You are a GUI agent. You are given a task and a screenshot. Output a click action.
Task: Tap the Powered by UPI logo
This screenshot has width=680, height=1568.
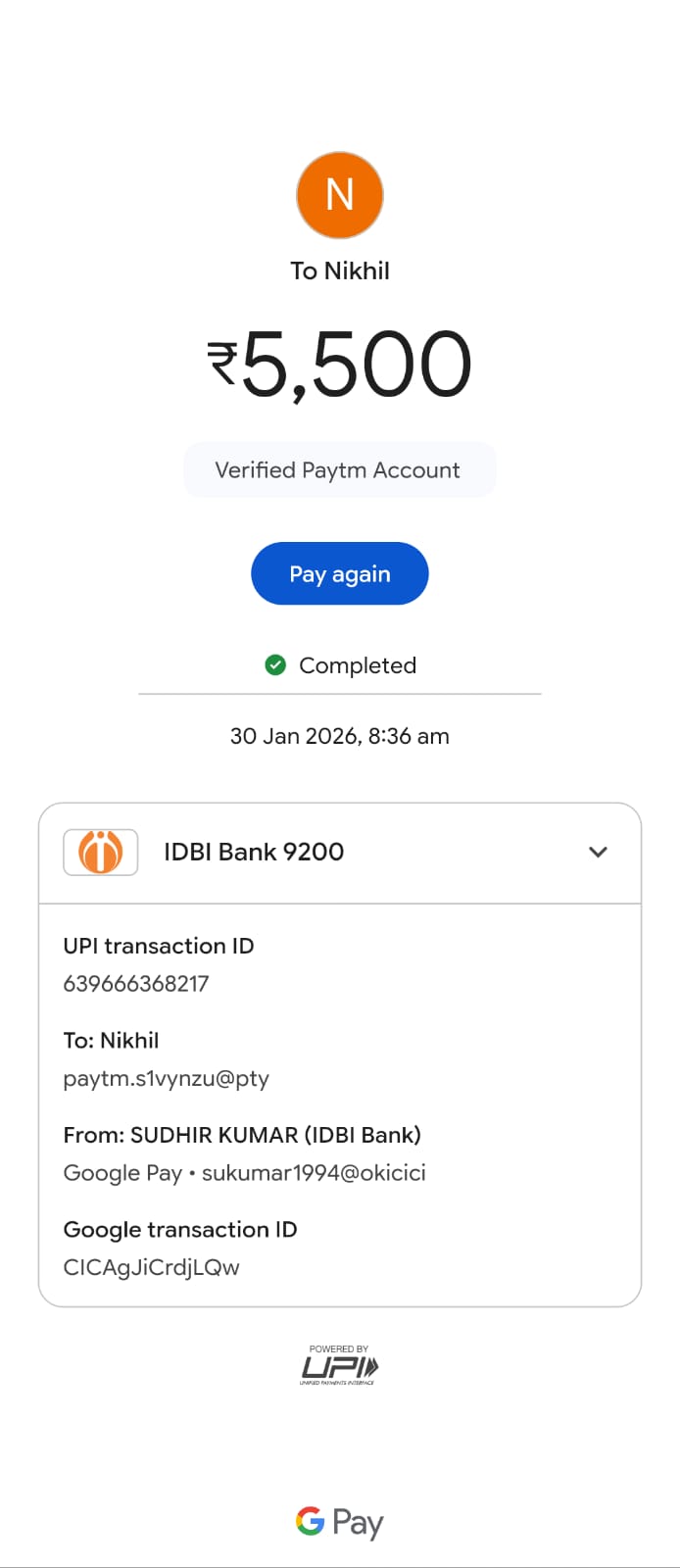pos(339,1365)
